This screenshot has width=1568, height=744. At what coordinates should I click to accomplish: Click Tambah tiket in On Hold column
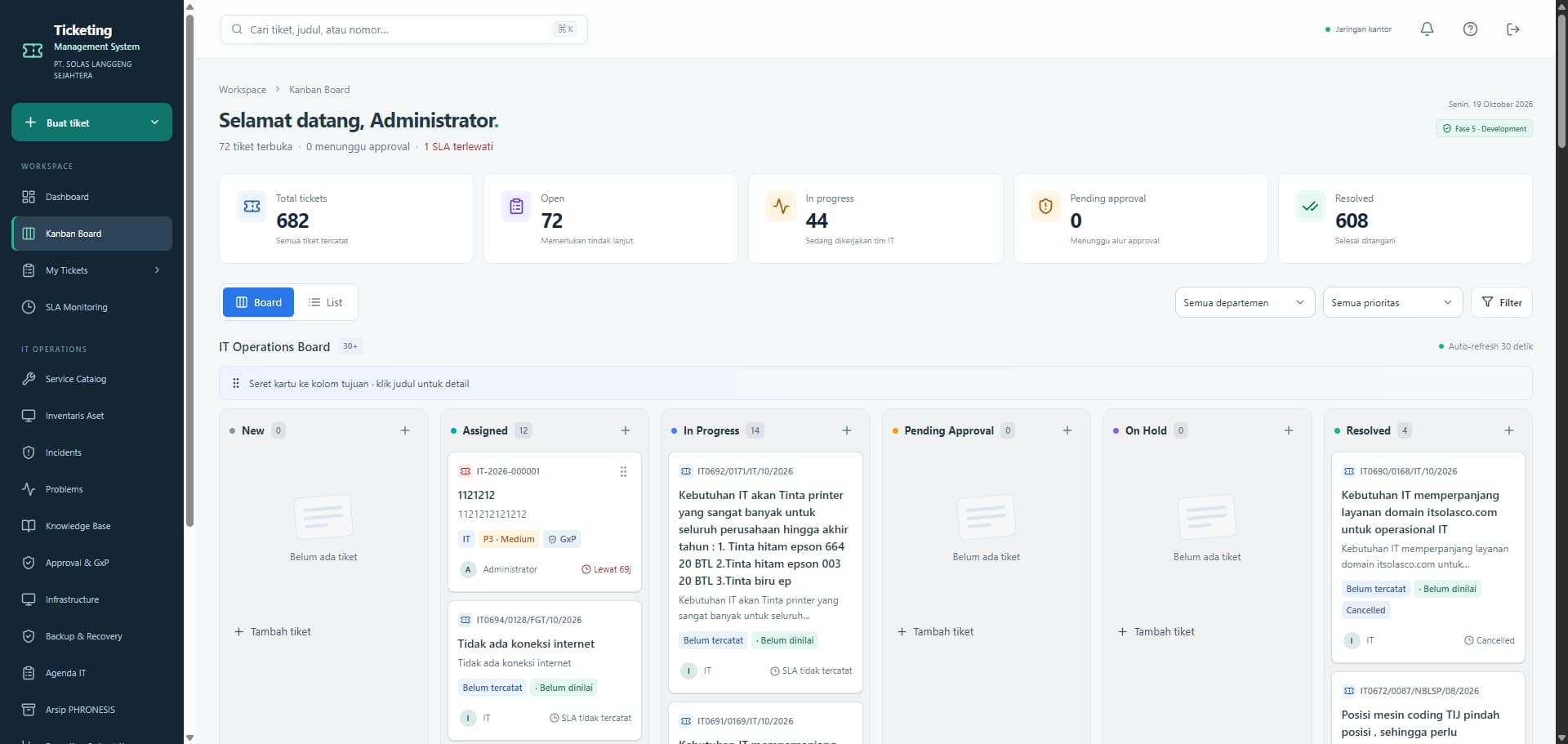(x=1156, y=631)
